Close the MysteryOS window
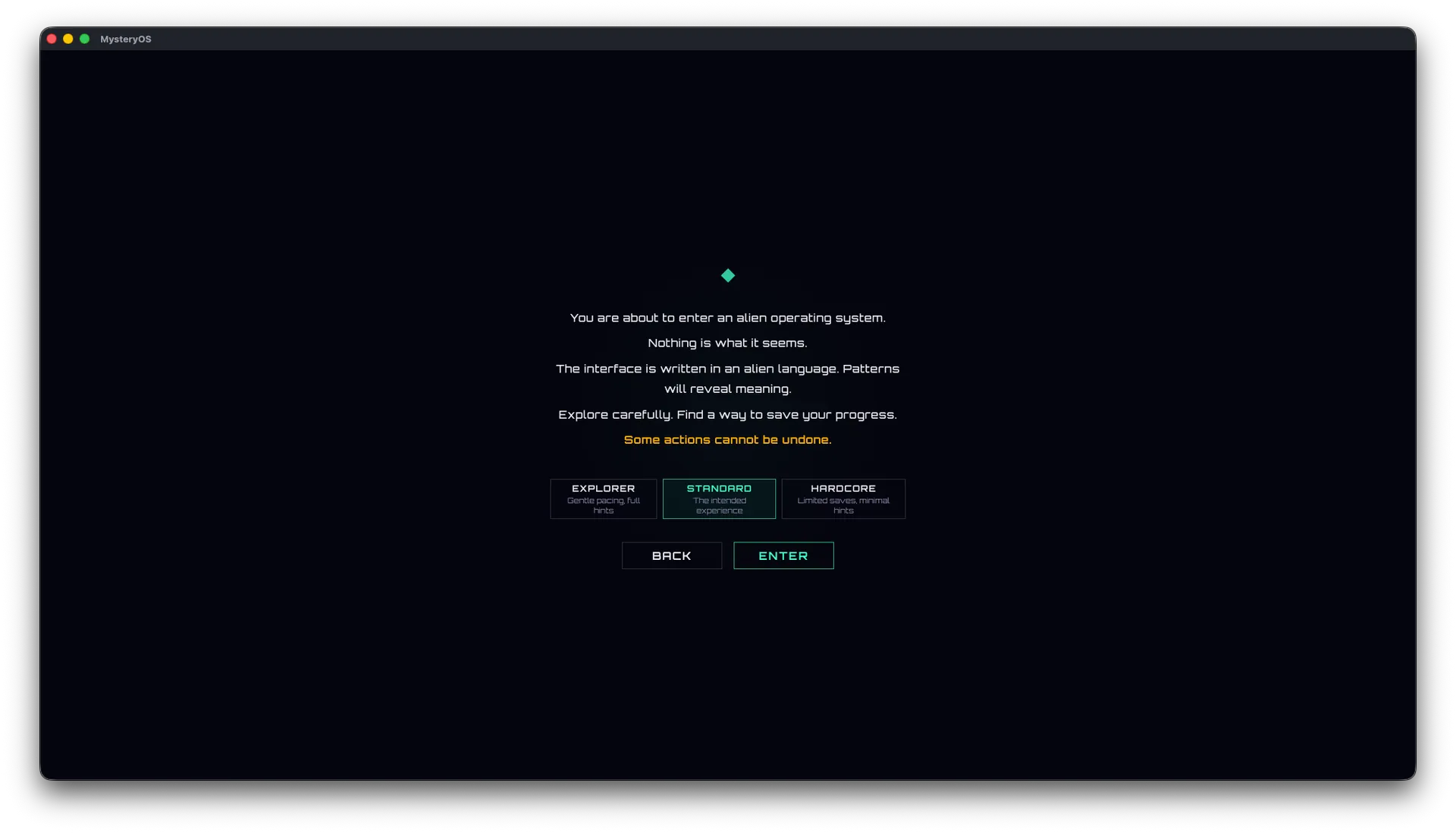1456x833 pixels. click(52, 39)
